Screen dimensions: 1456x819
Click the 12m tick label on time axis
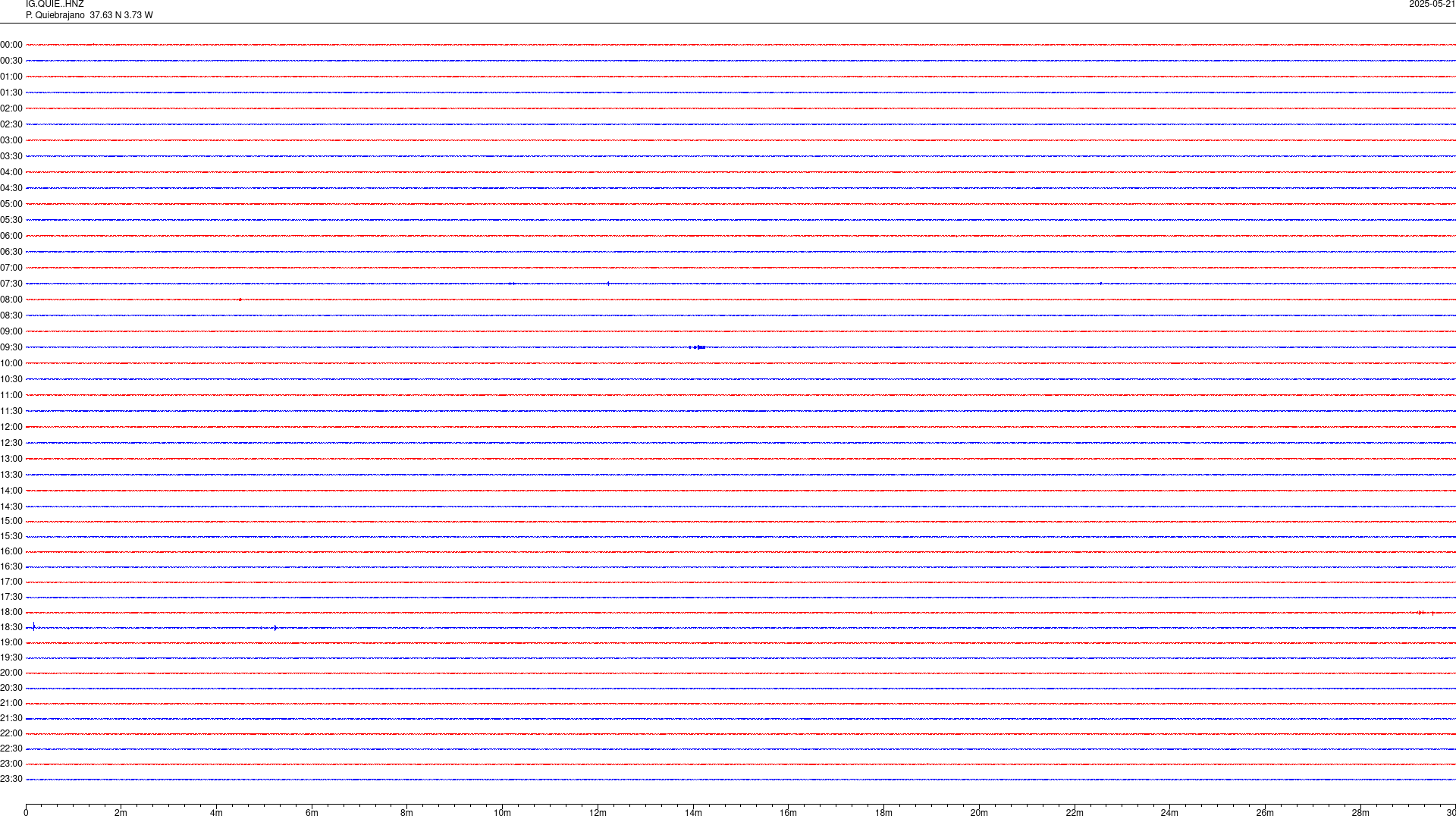598,813
